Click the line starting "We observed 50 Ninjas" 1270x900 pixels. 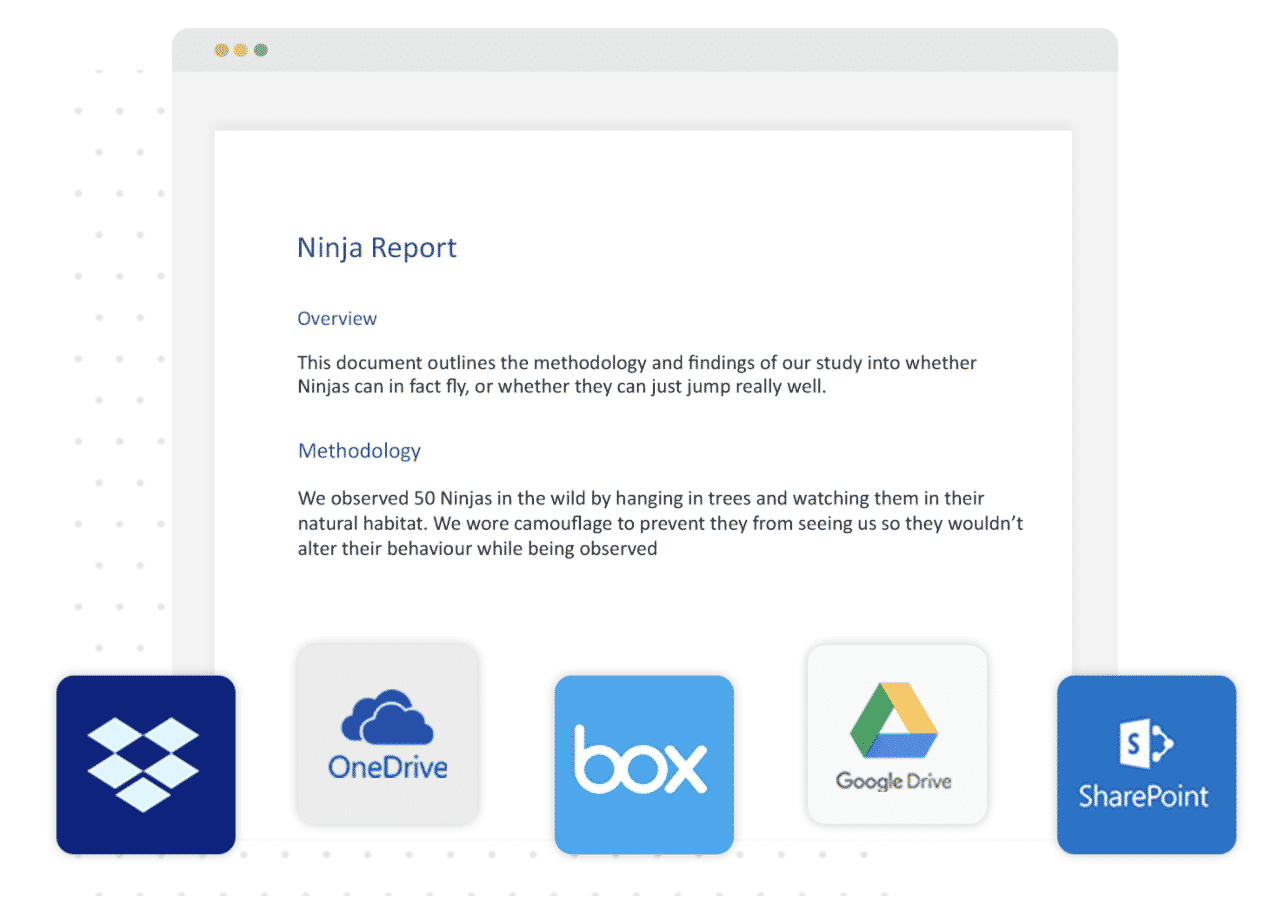click(x=641, y=498)
